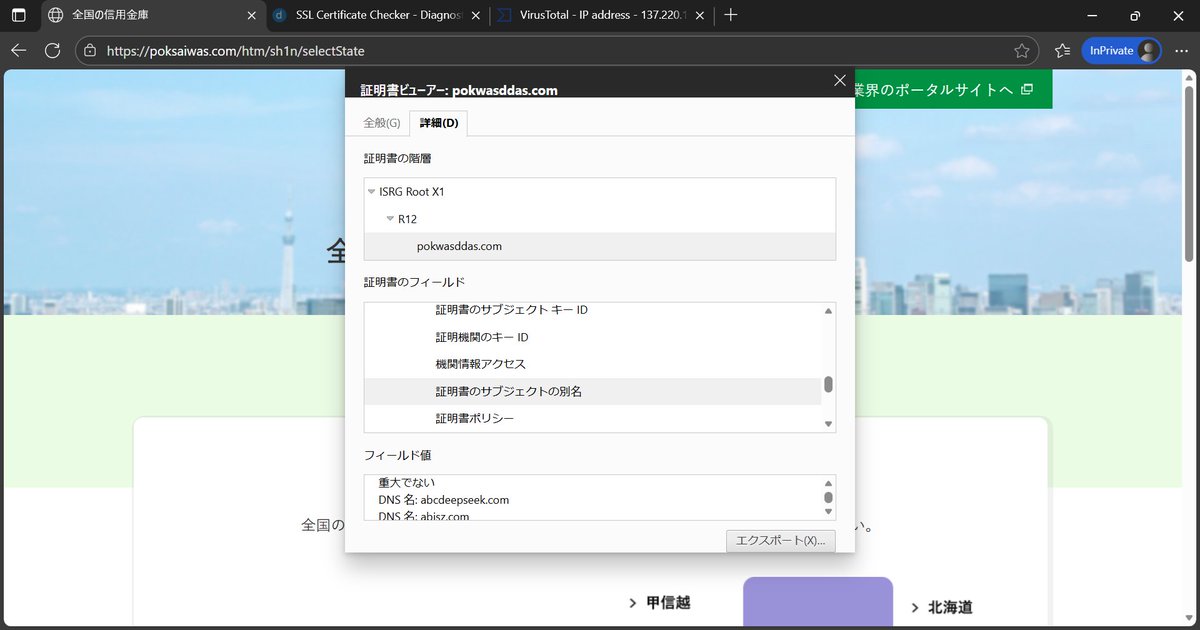Screen dimensions: 1200x630
Task: Open tab actions menu icon at top left
Action: click(19, 15)
